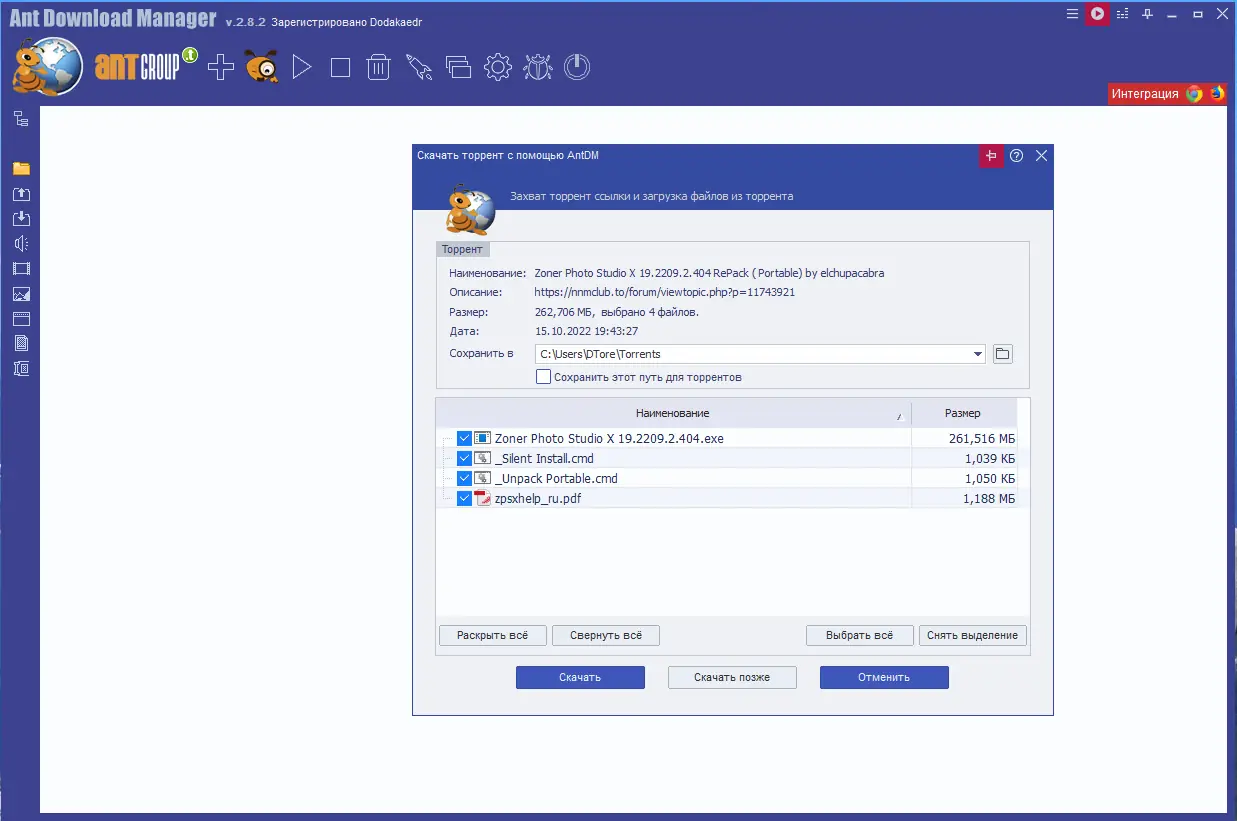Click Раскрыть всё button
Screen dimensions: 1237x821
click(493, 635)
